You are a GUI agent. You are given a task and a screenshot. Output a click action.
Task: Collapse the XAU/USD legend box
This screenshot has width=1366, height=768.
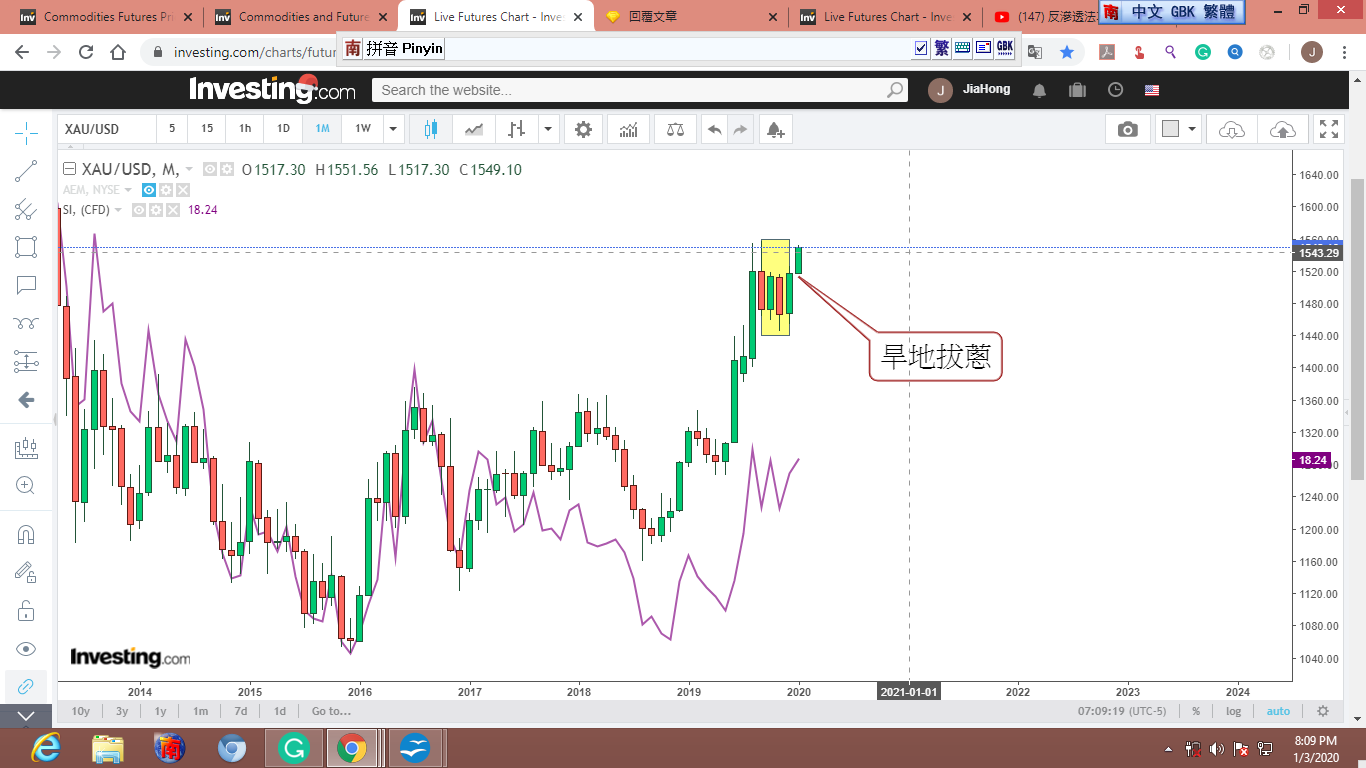click(x=69, y=170)
